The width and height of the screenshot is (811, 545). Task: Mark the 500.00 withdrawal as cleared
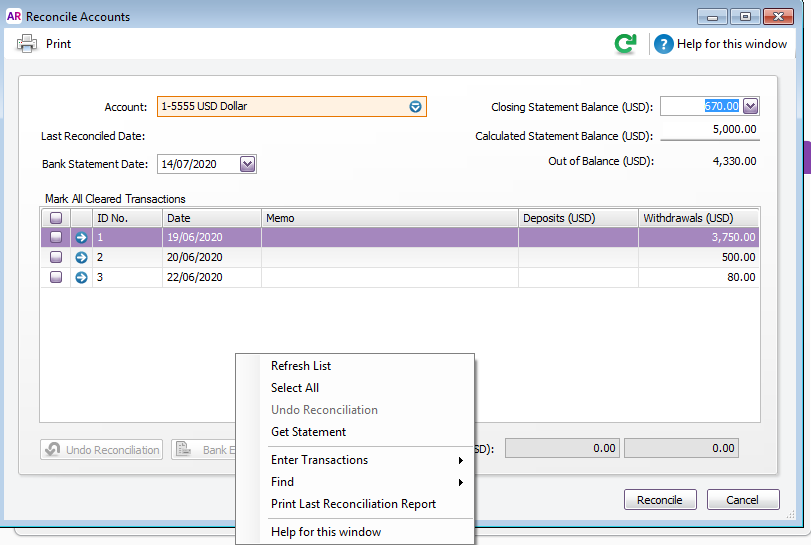click(x=56, y=257)
